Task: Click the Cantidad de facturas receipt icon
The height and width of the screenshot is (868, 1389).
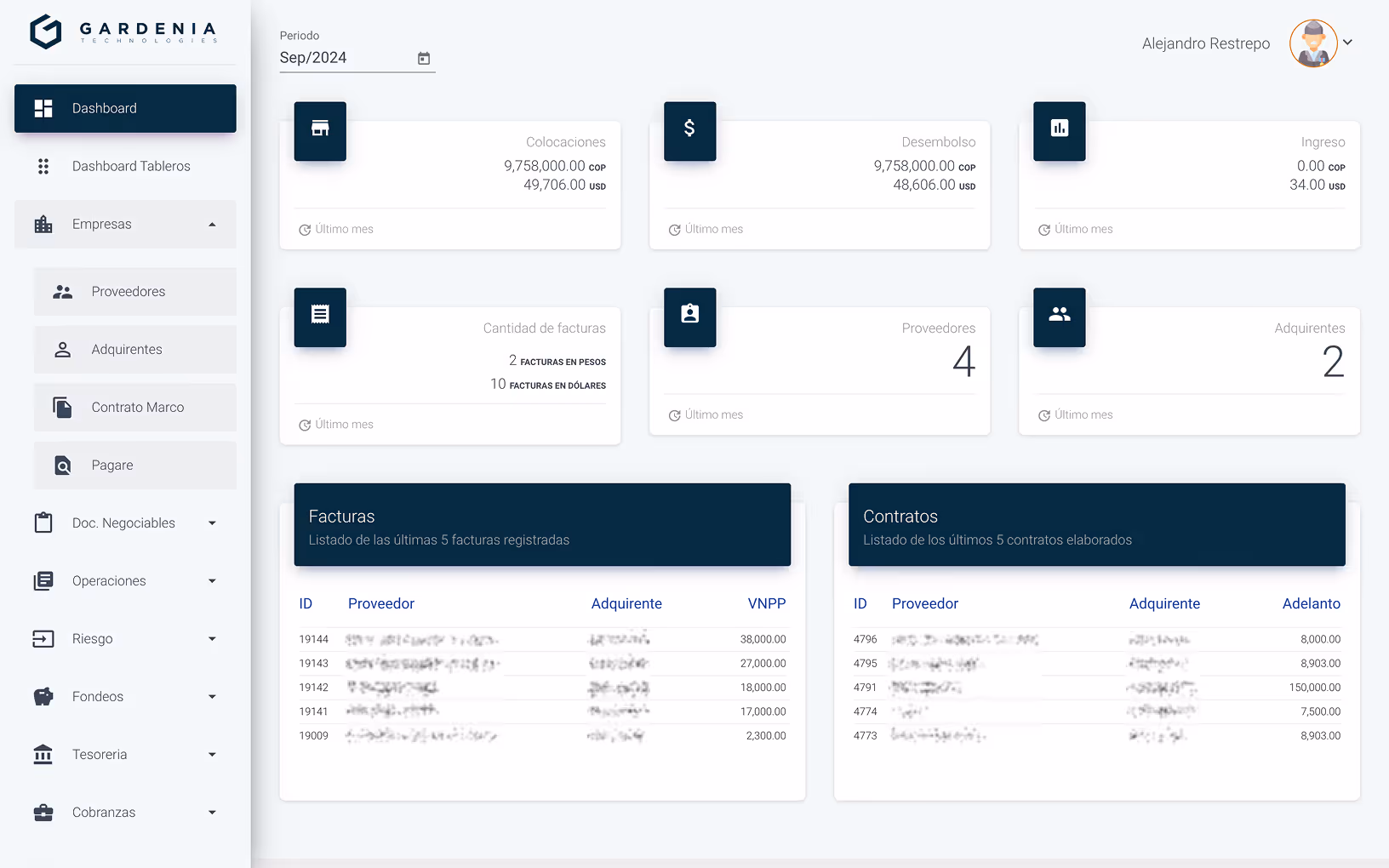Action: click(319, 317)
